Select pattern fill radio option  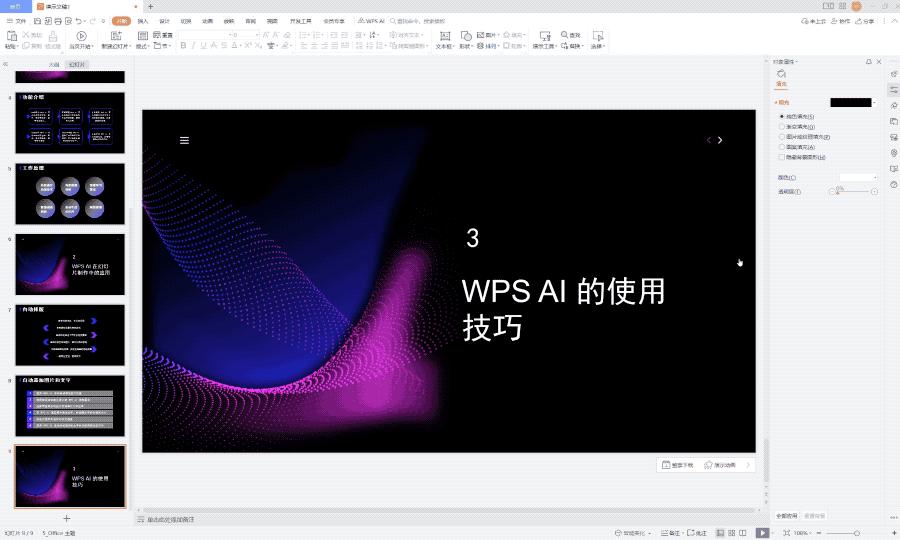tap(782, 147)
